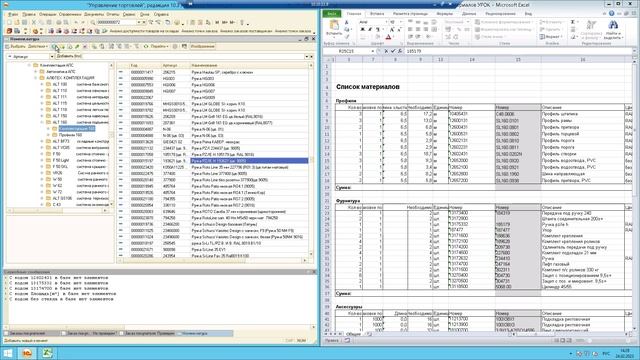This screenshot has width=640, height=360.
Task: Select the Общее sheet tab in Excel
Action: pos(353,334)
